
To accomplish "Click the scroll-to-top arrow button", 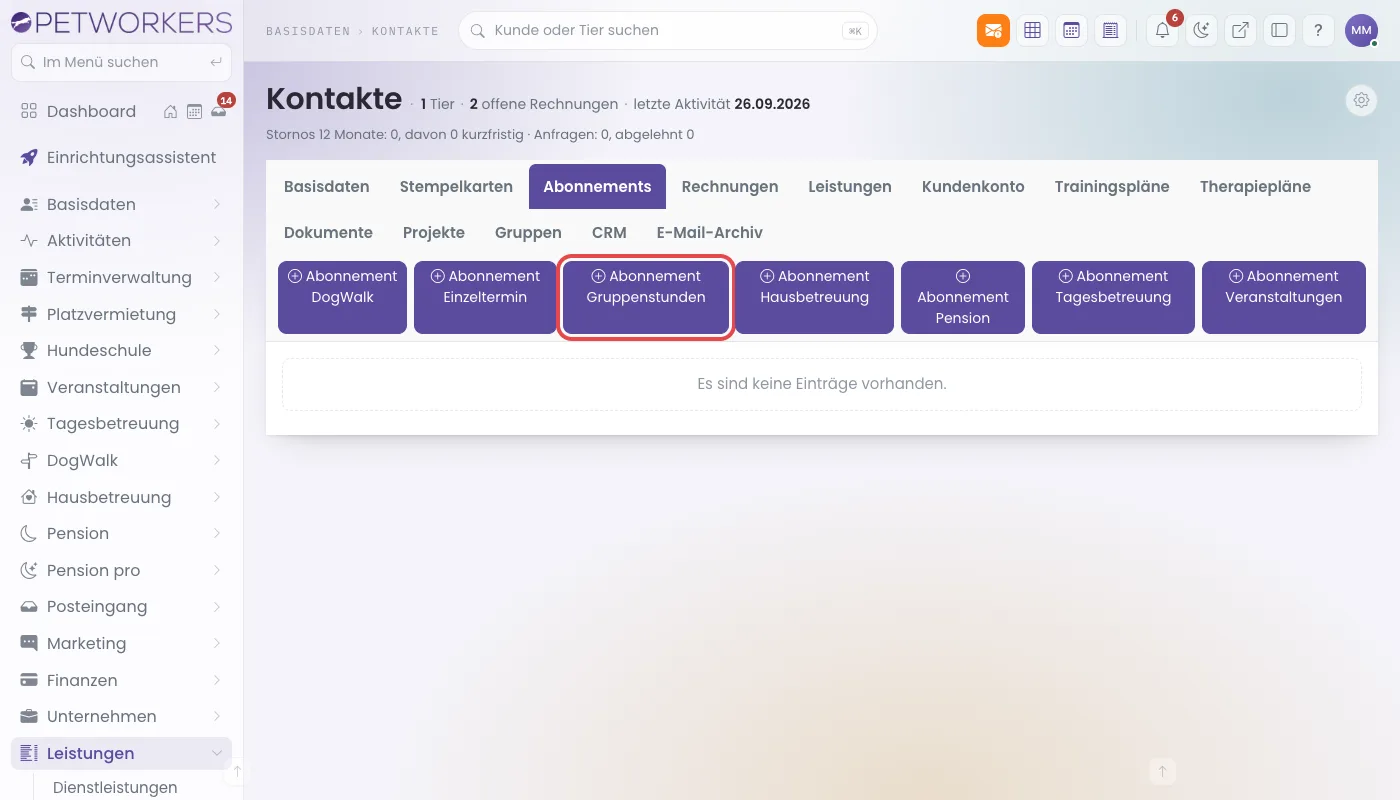I will (1162, 771).
